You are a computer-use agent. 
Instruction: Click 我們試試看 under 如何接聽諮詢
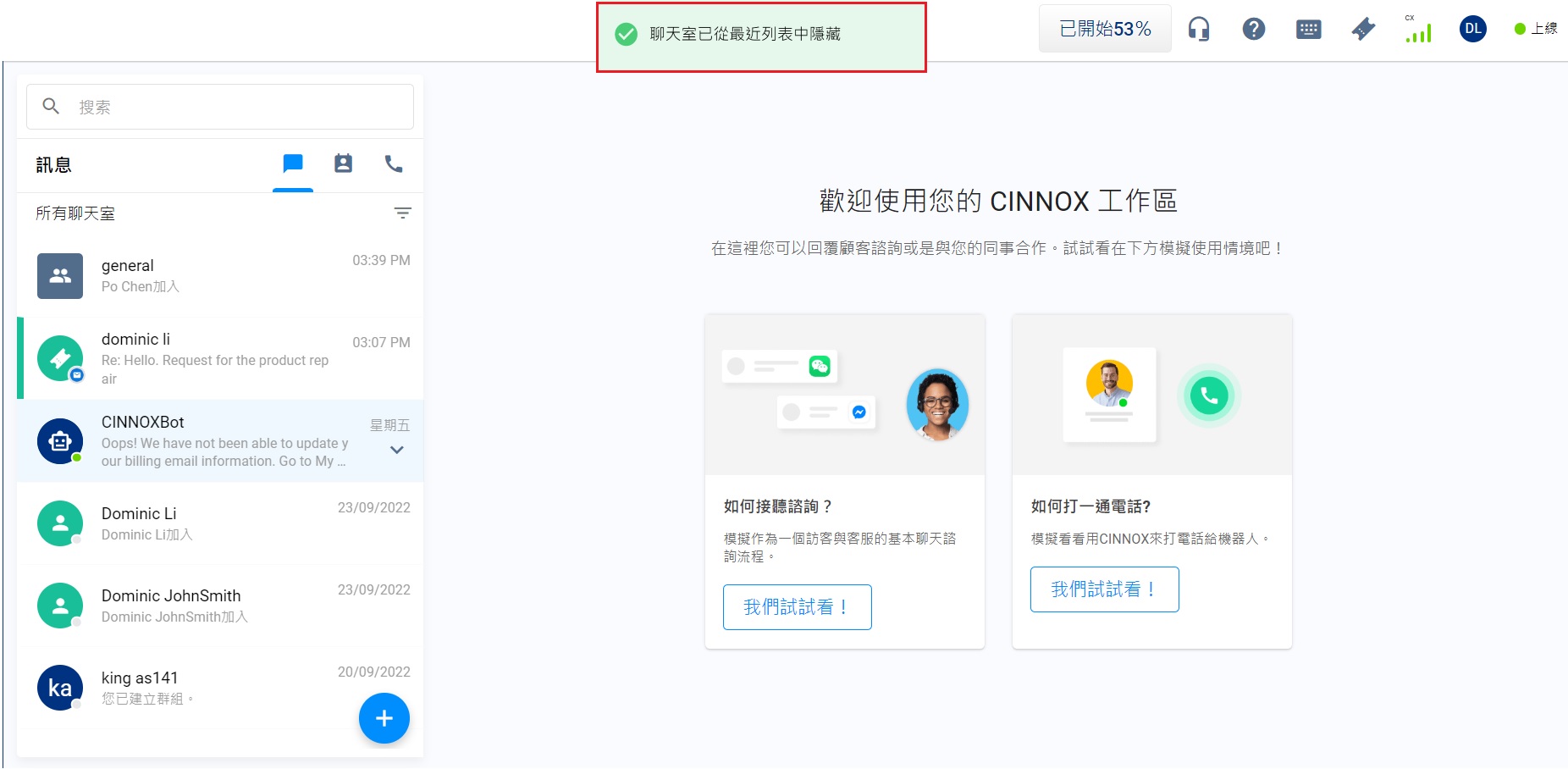point(797,606)
